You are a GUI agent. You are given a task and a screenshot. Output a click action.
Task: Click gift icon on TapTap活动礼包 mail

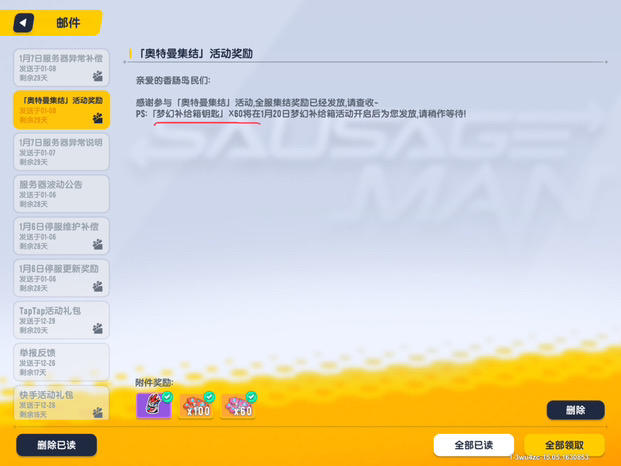click(x=98, y=328)
